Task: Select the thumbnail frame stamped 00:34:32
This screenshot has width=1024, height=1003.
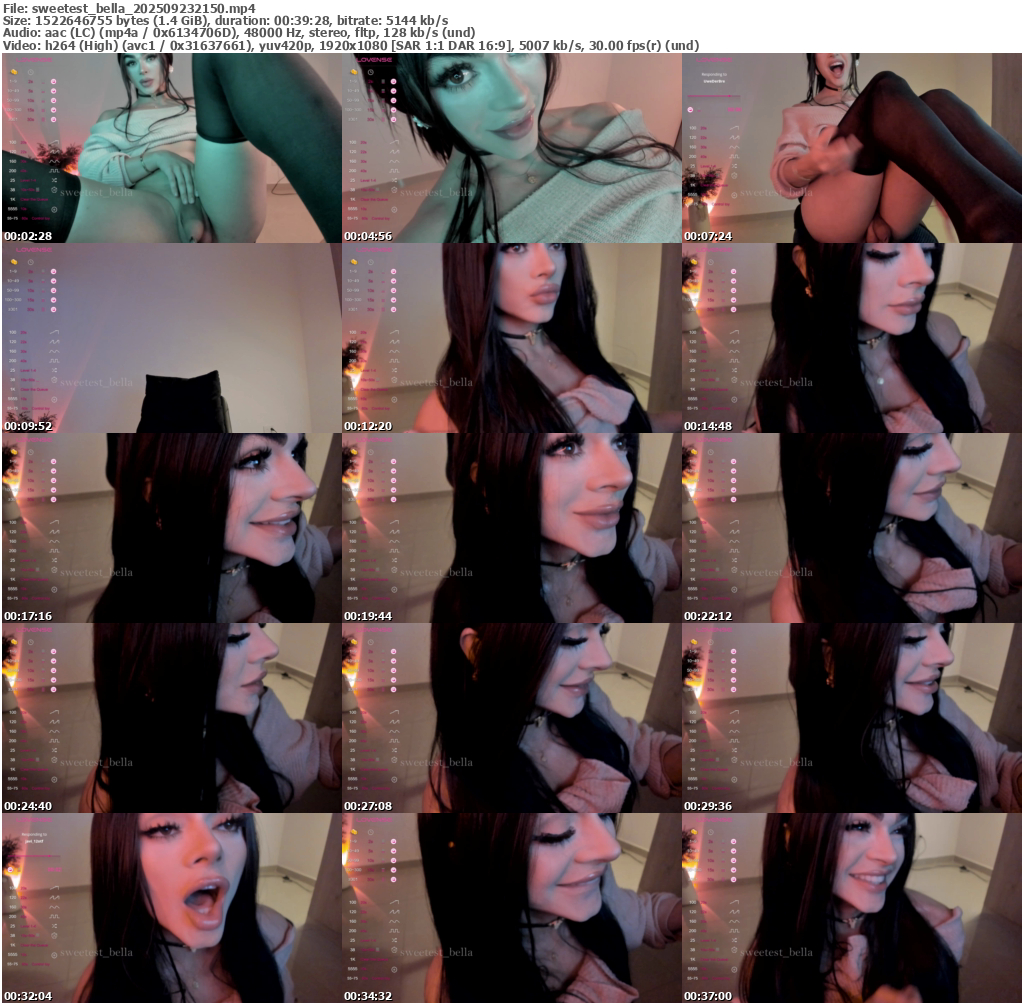Action: click(x=511, y=908)
